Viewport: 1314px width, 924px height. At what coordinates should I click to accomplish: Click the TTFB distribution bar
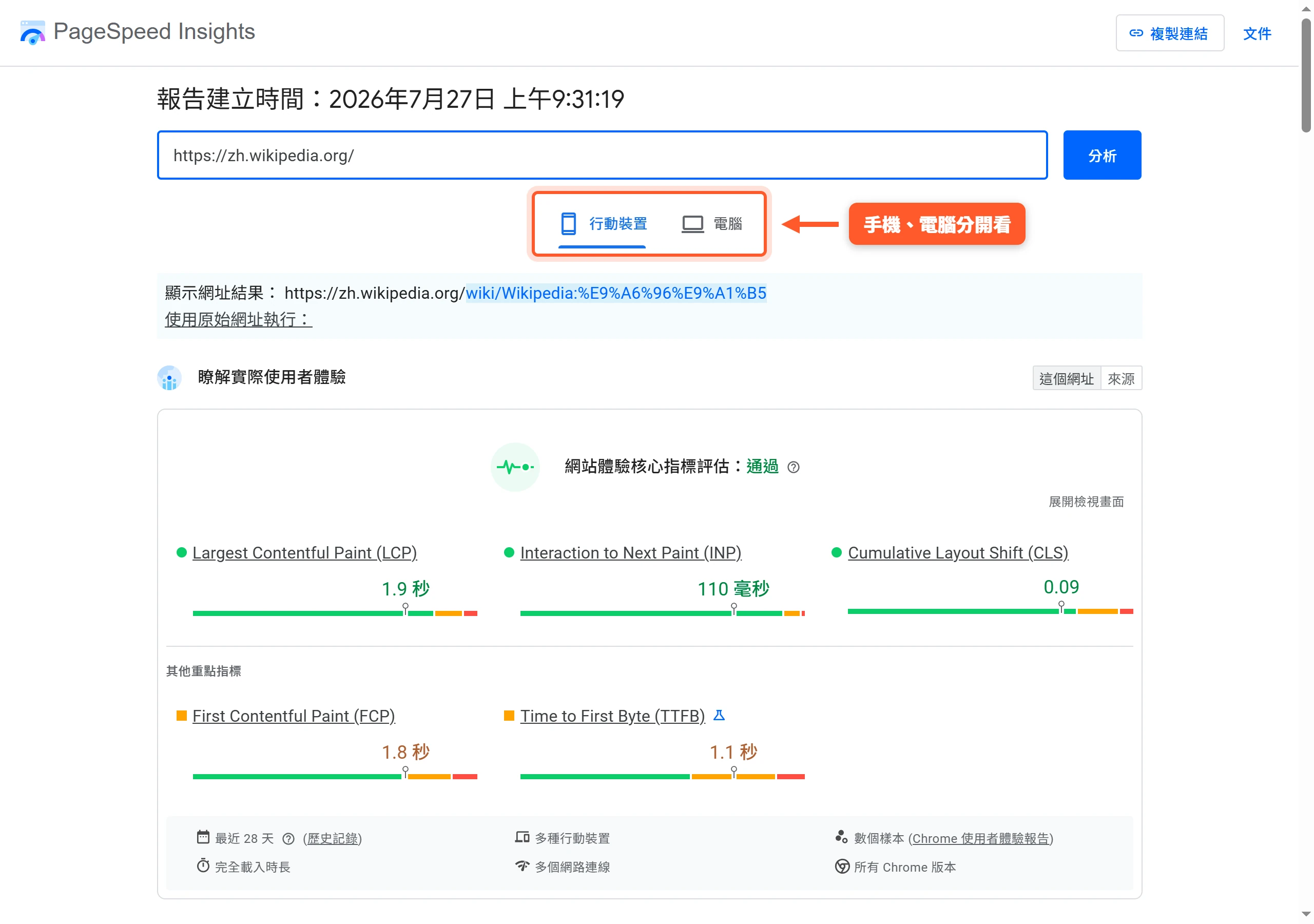(x=662, y=776)
